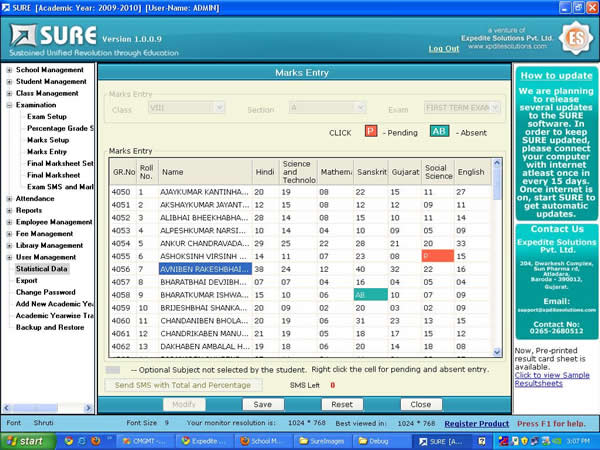Expand Reports tree node
Image resolution: width=600 pixels, height=450 pixels.
pos(9,210)
